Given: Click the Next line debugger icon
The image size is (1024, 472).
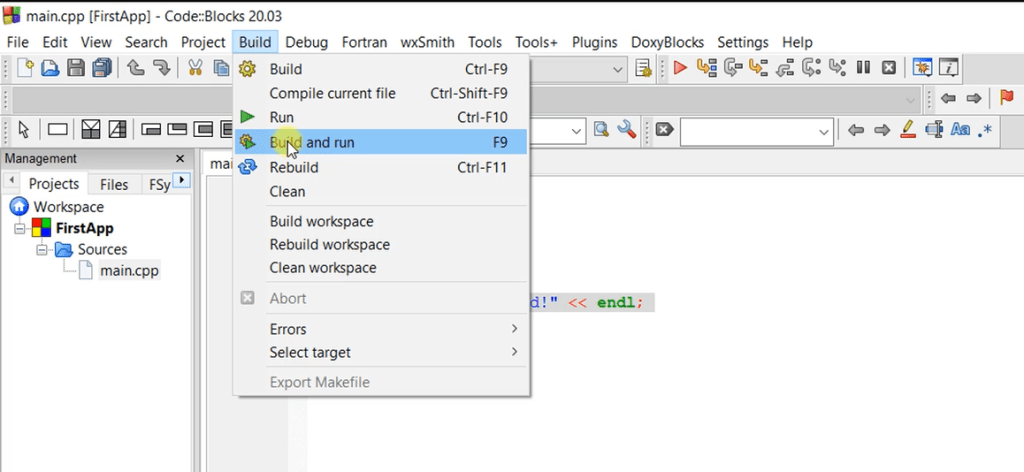Looking at the screenshot, I should [x=733, y=67].
